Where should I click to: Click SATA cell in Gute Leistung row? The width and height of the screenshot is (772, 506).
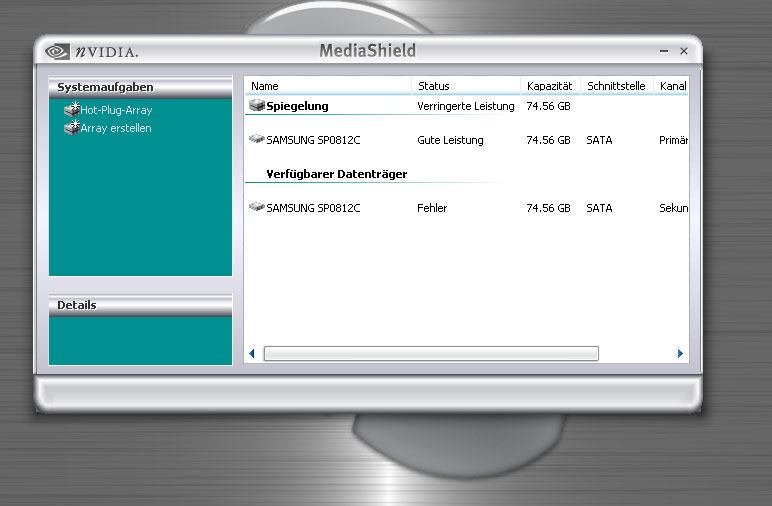599,140
